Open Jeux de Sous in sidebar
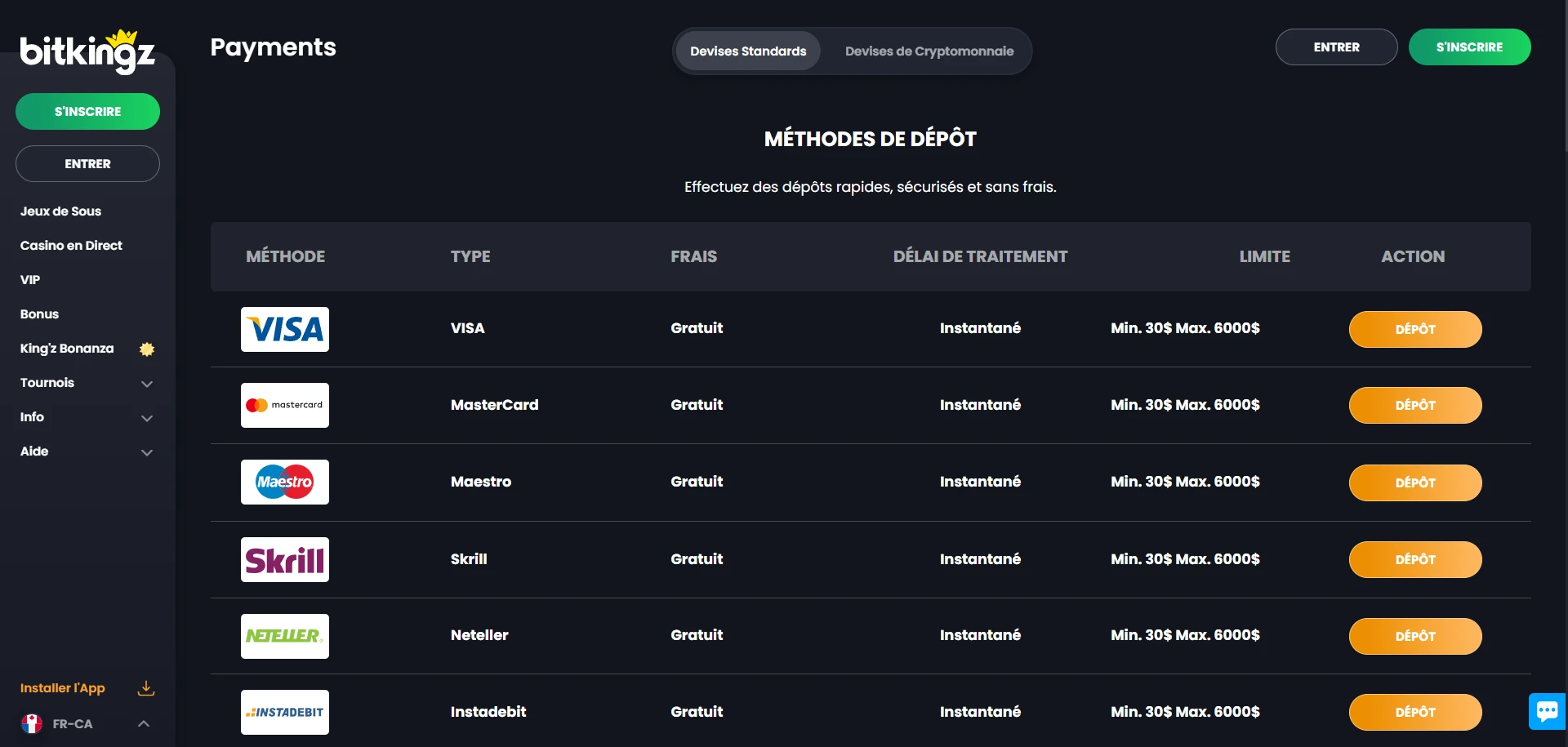 point(61,211)
